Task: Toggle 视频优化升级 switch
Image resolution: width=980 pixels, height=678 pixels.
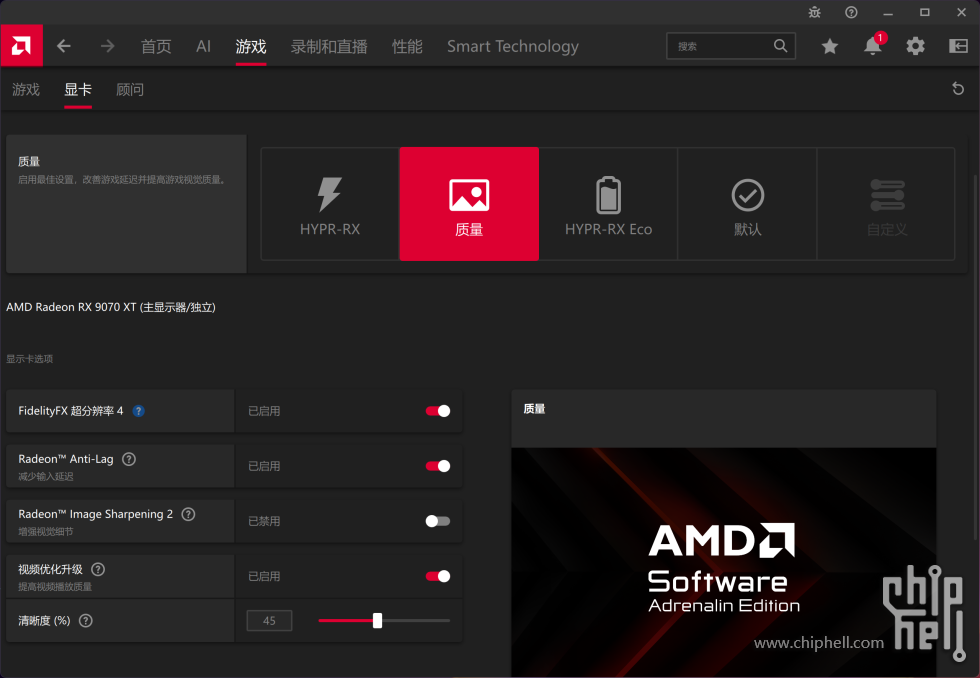Action: [x=438, y=576]
